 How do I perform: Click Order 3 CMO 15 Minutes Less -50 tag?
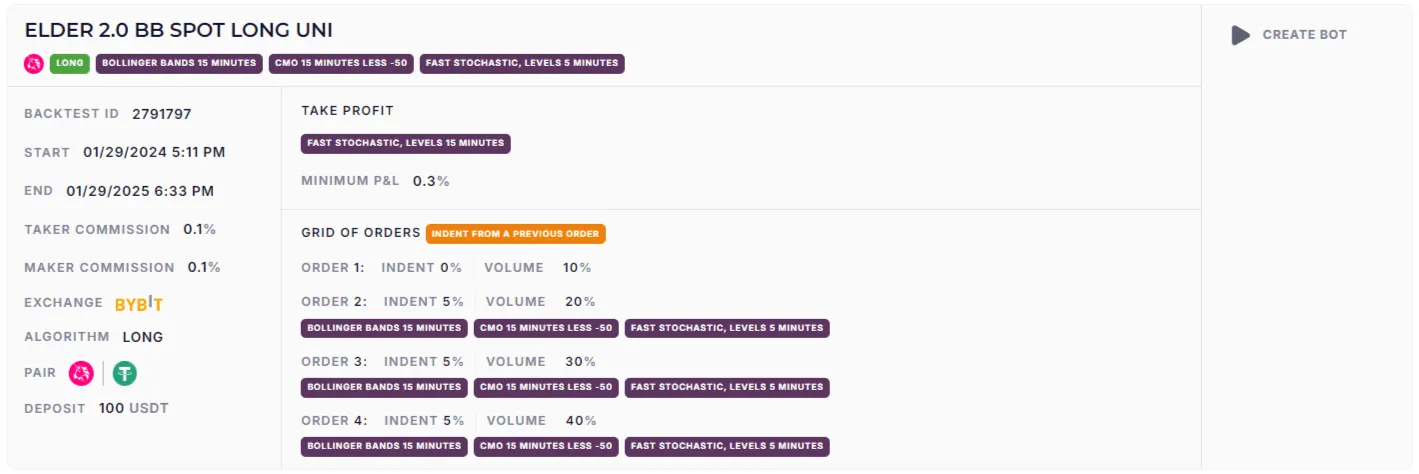pyautogui.click(x=546, y=387)
